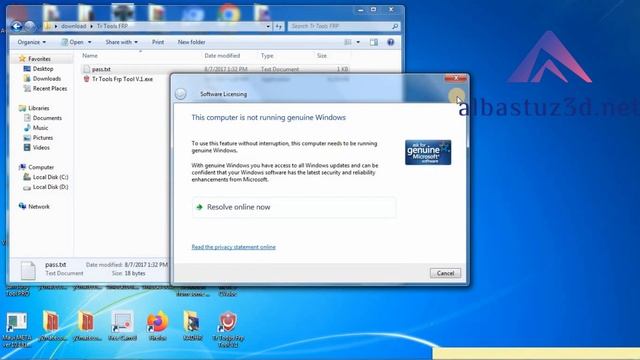Open Desktop in Favorites

pos(43,69)
